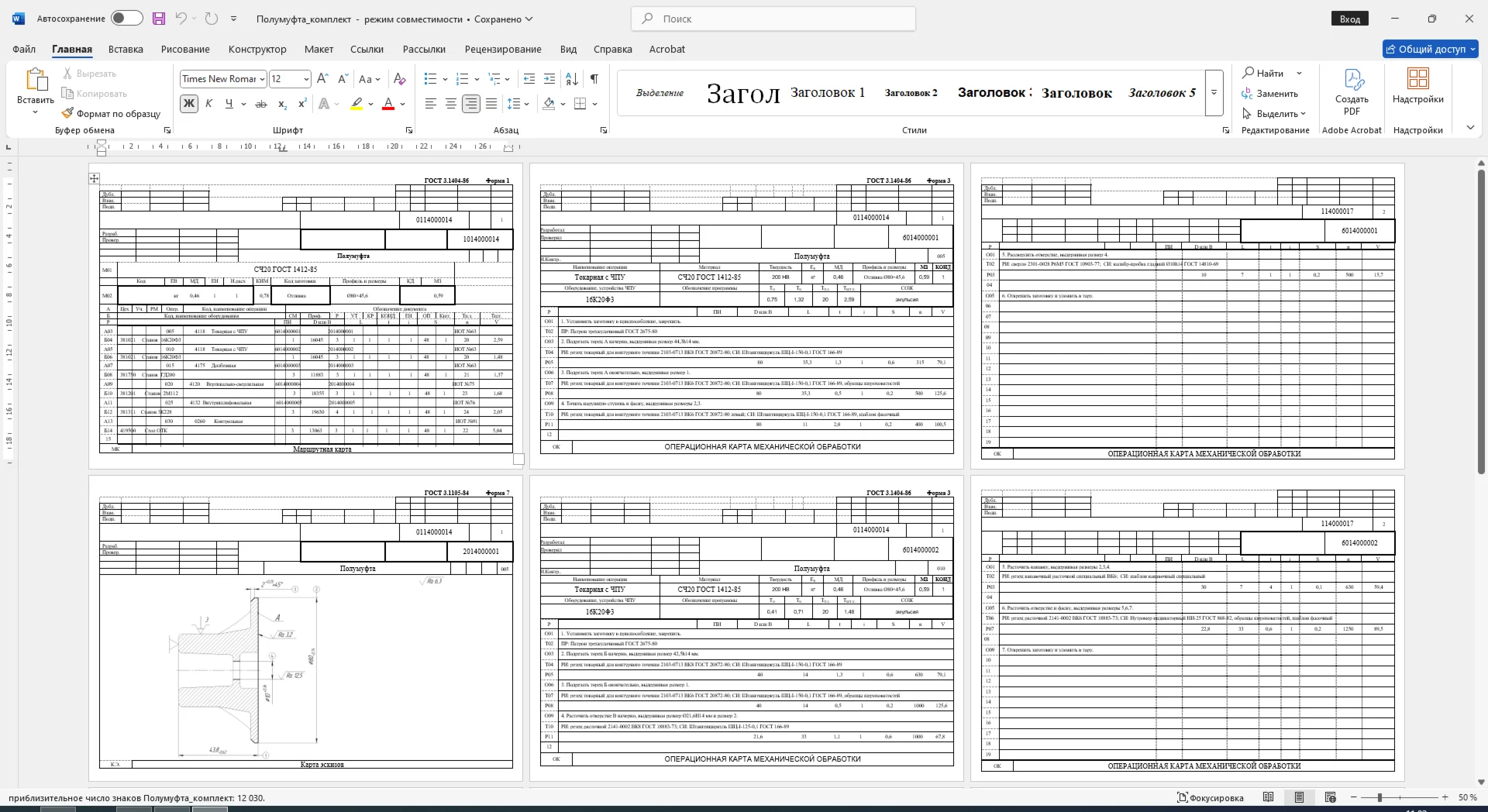Clear all formatting icon

tap(399, 79)
